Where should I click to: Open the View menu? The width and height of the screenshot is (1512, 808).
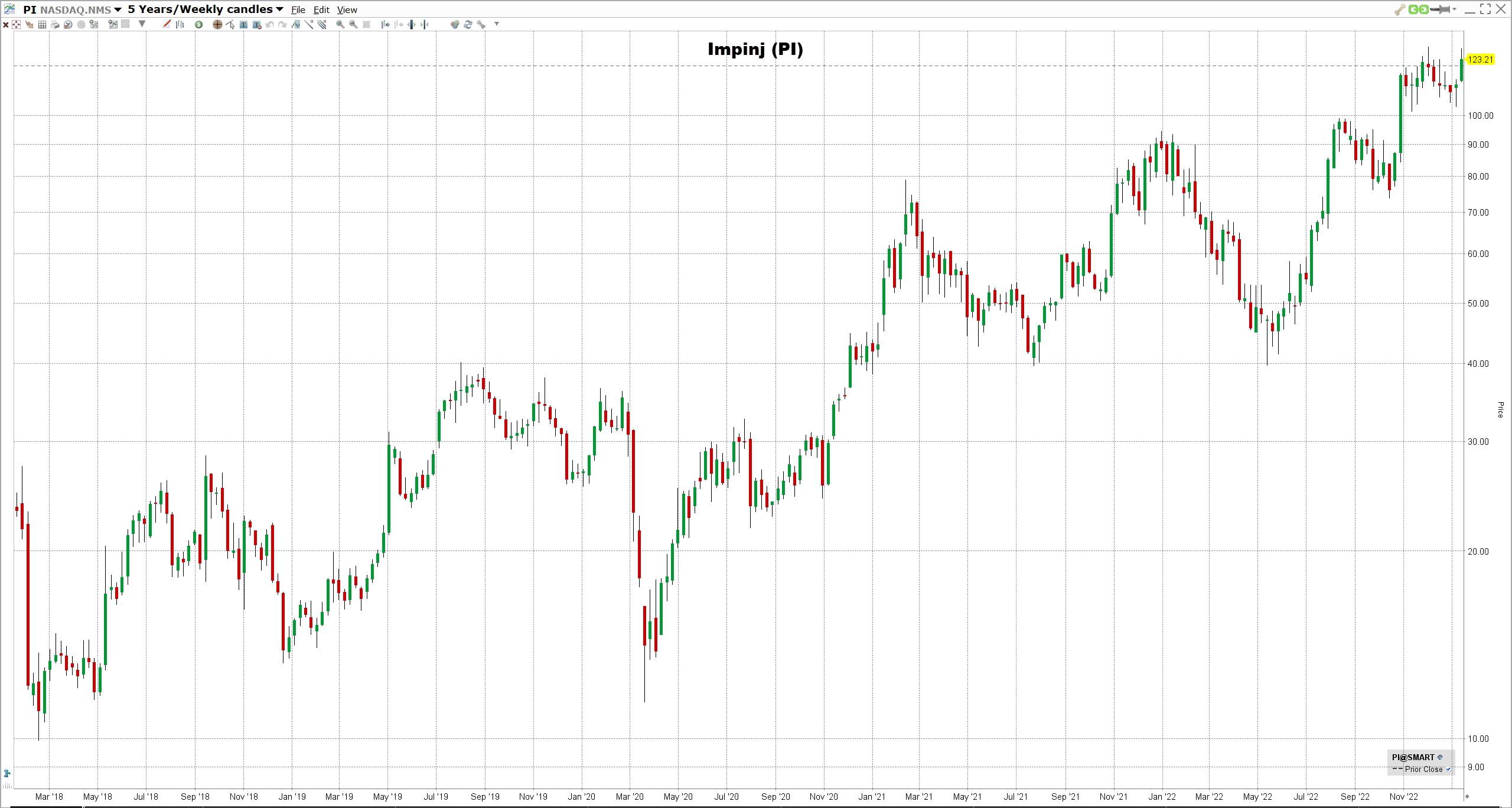(347, 10)
